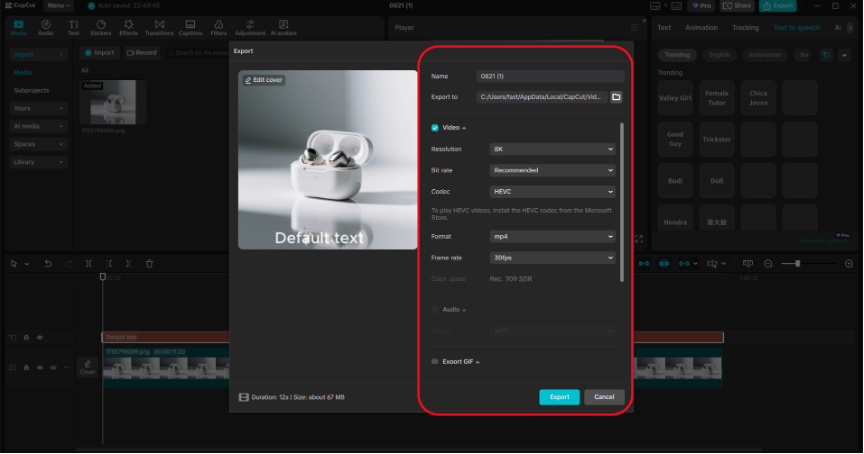
Task: Click the Cover icon on video track
Action: point(88,367)
